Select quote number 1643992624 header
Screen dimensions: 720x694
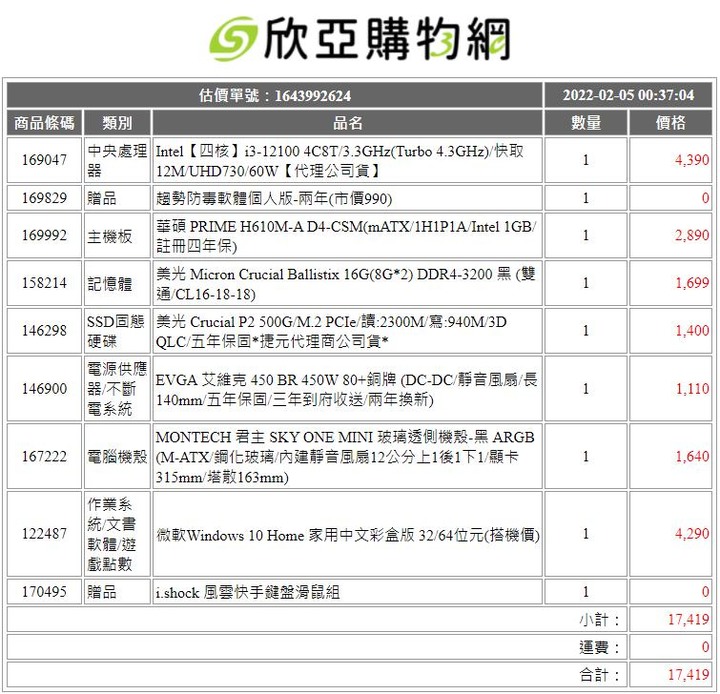275,96
